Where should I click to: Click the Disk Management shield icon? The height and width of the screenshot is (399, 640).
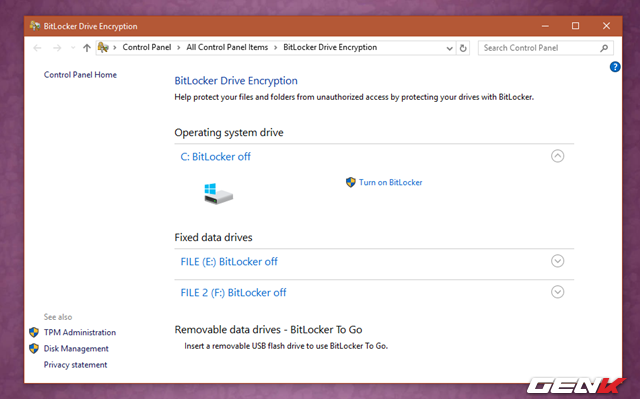point(34,348)
